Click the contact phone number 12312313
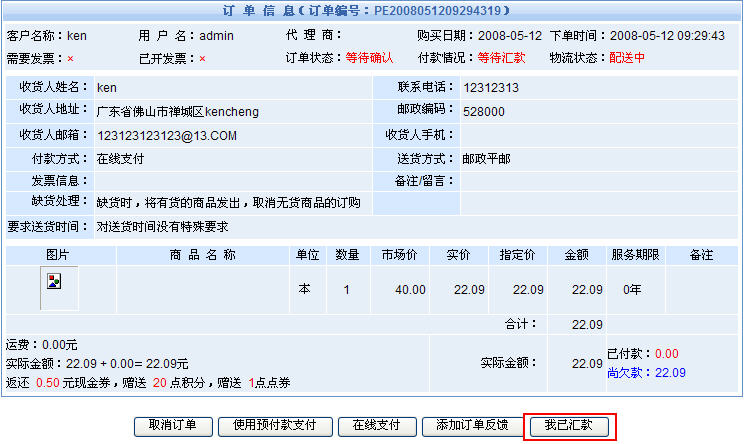The height and width of the screenshot is (444, 745). coord(491,88)
